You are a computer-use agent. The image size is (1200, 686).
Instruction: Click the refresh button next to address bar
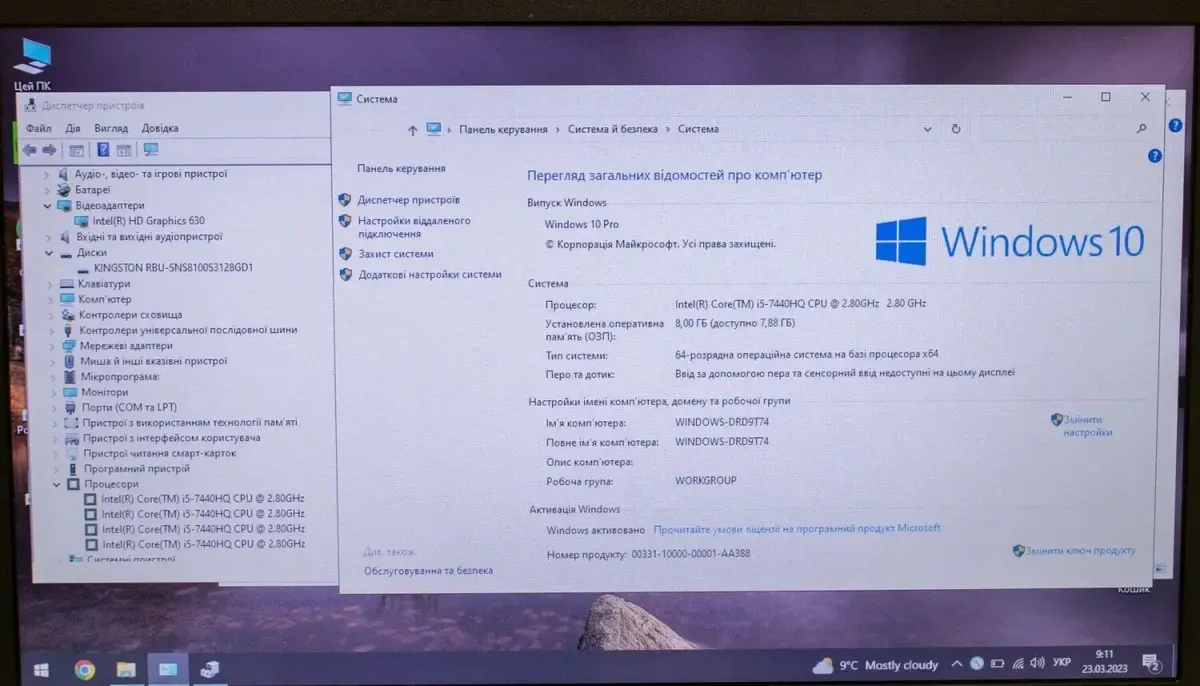pos(956,129)
